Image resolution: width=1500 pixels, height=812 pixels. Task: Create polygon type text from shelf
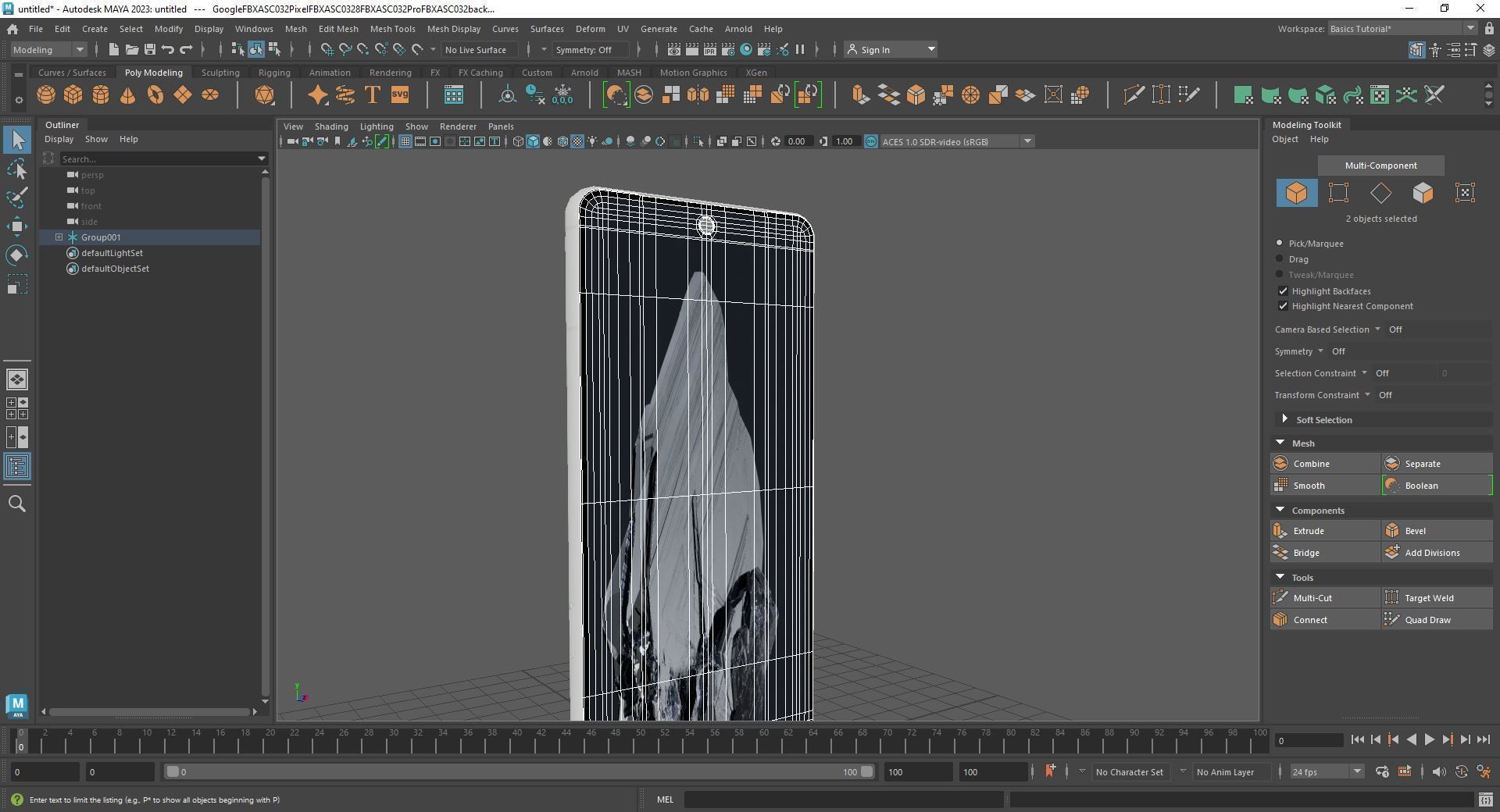click(373, 95)
